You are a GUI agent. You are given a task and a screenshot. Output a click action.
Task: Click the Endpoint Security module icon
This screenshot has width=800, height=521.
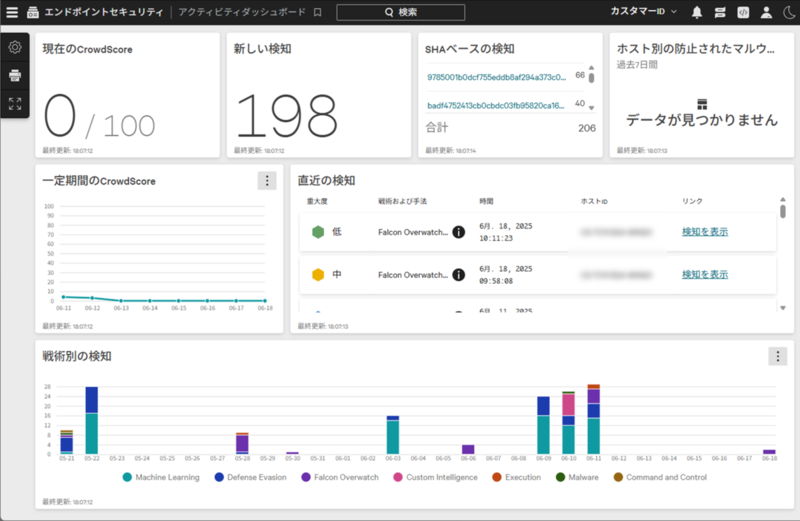coord(33,12)
